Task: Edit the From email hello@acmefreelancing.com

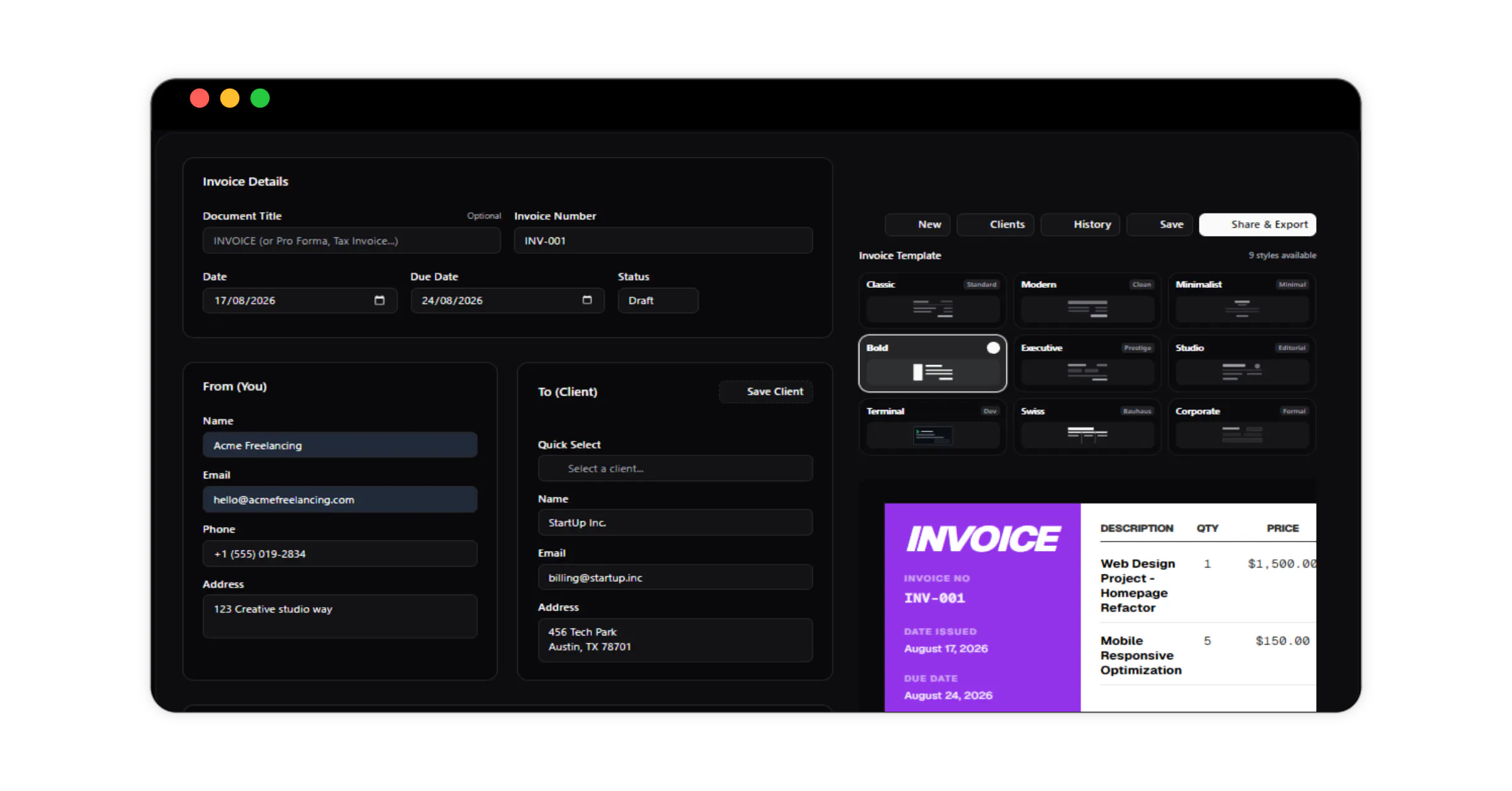Action: point(340,499)
